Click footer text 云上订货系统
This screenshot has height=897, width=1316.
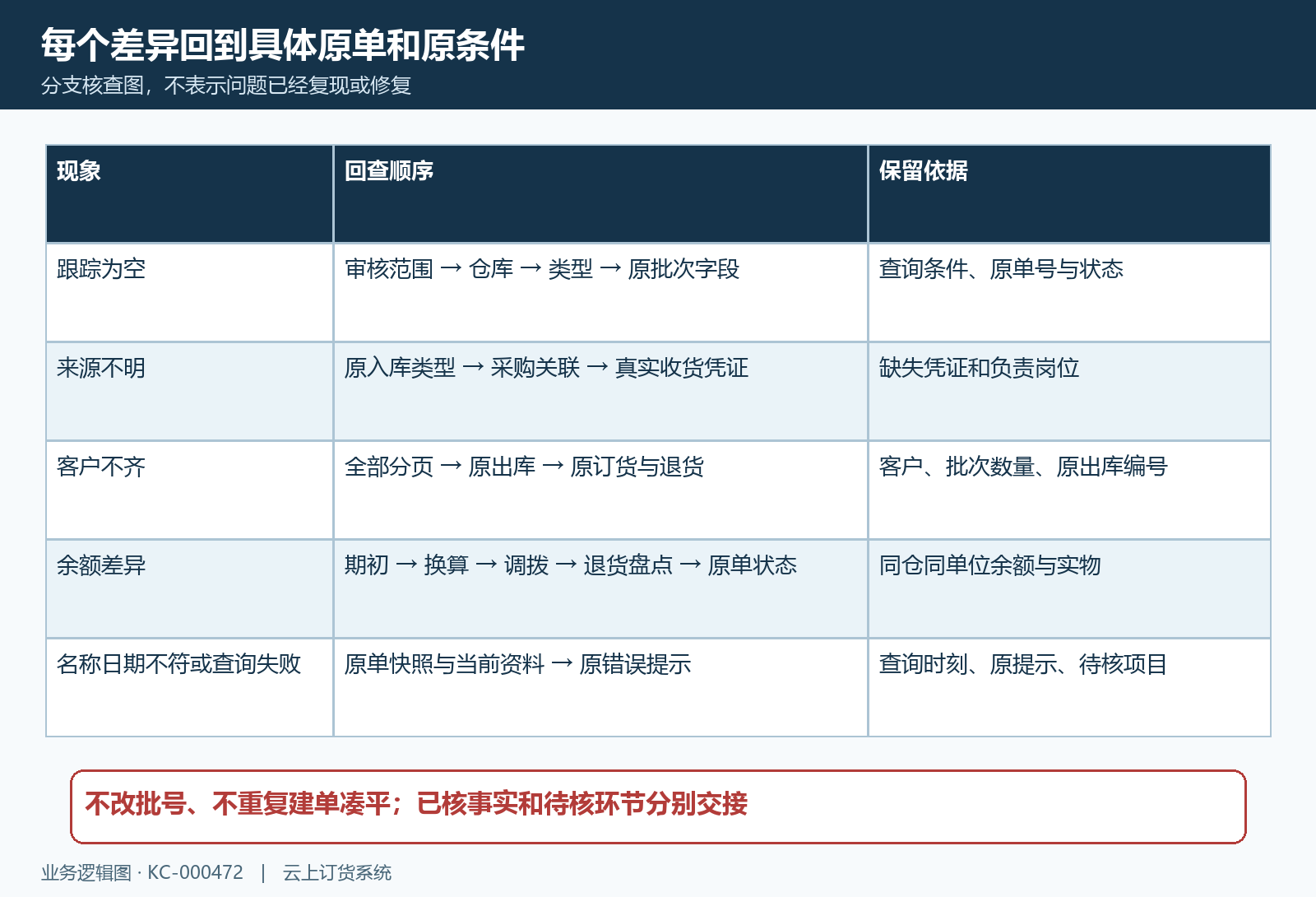click(337, 872)
